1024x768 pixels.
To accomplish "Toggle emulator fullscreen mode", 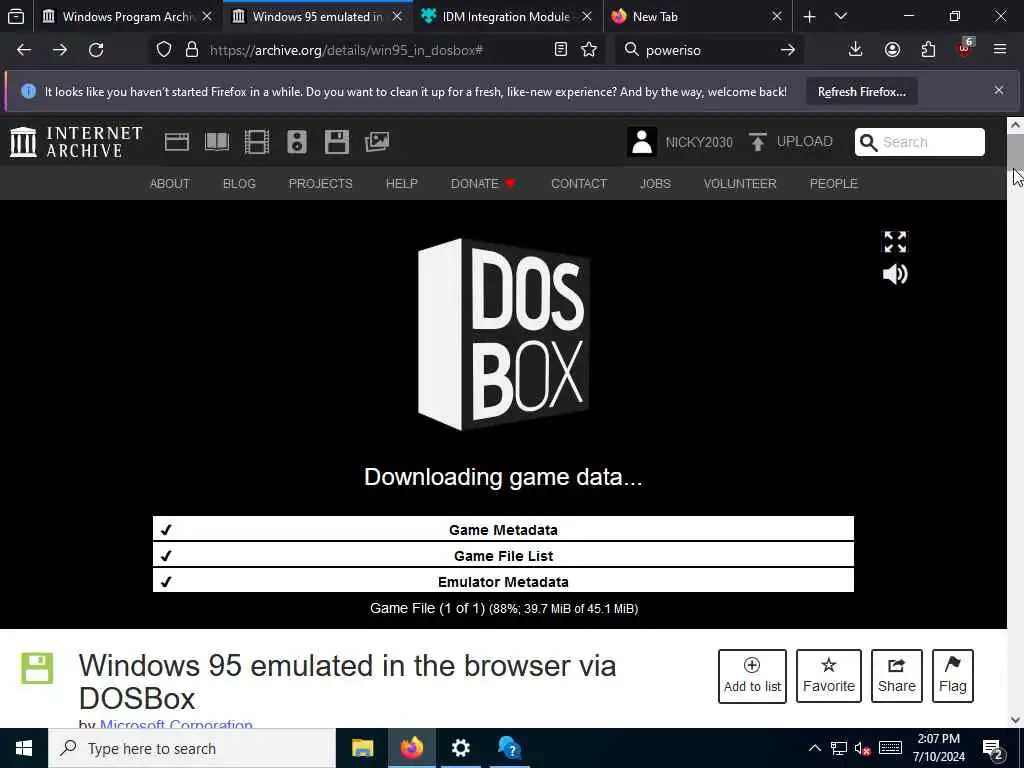I will [x=895, y=242].
